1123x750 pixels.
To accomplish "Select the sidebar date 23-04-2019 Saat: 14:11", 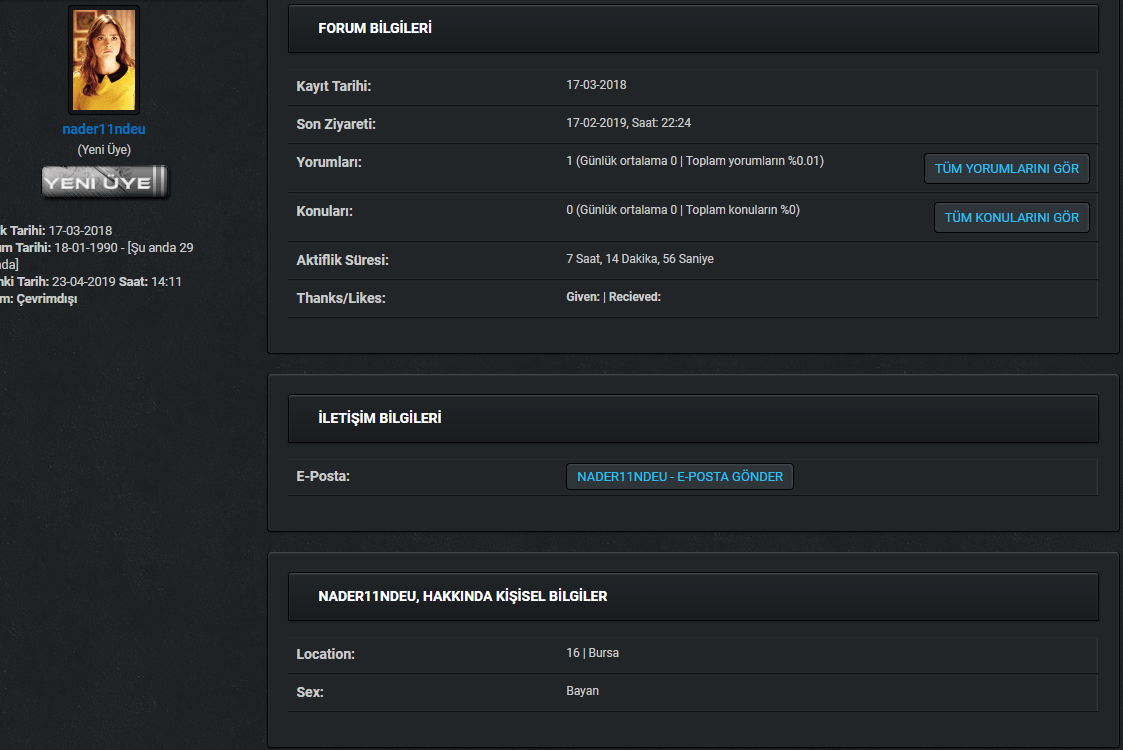I will 117,282.
